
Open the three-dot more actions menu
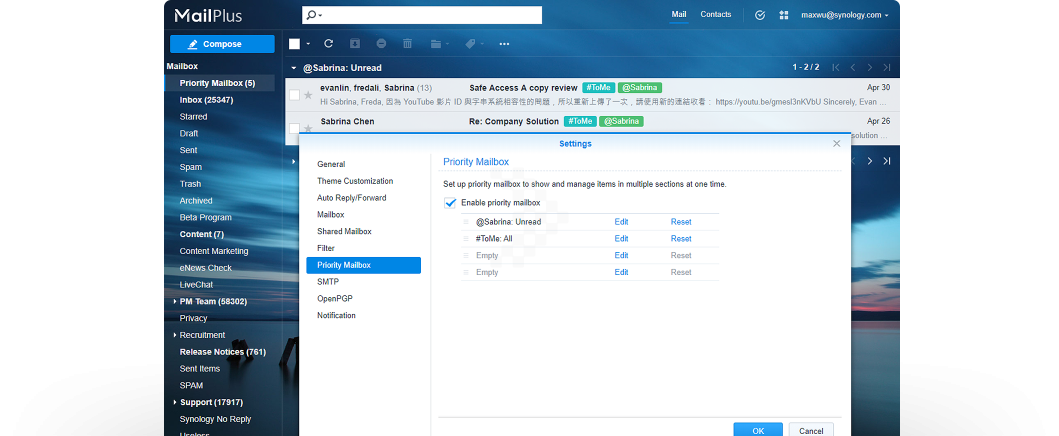click(x=504, y=44)
